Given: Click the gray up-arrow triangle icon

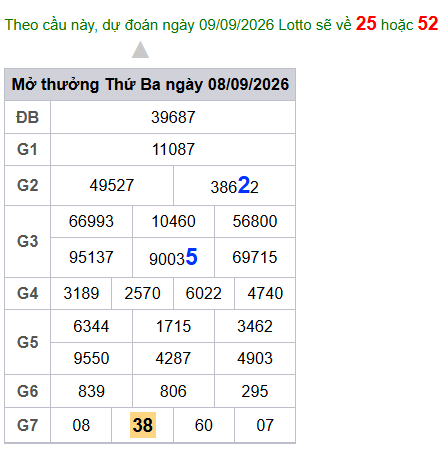Looking at the screenshot, I should (x=140, y=50).
